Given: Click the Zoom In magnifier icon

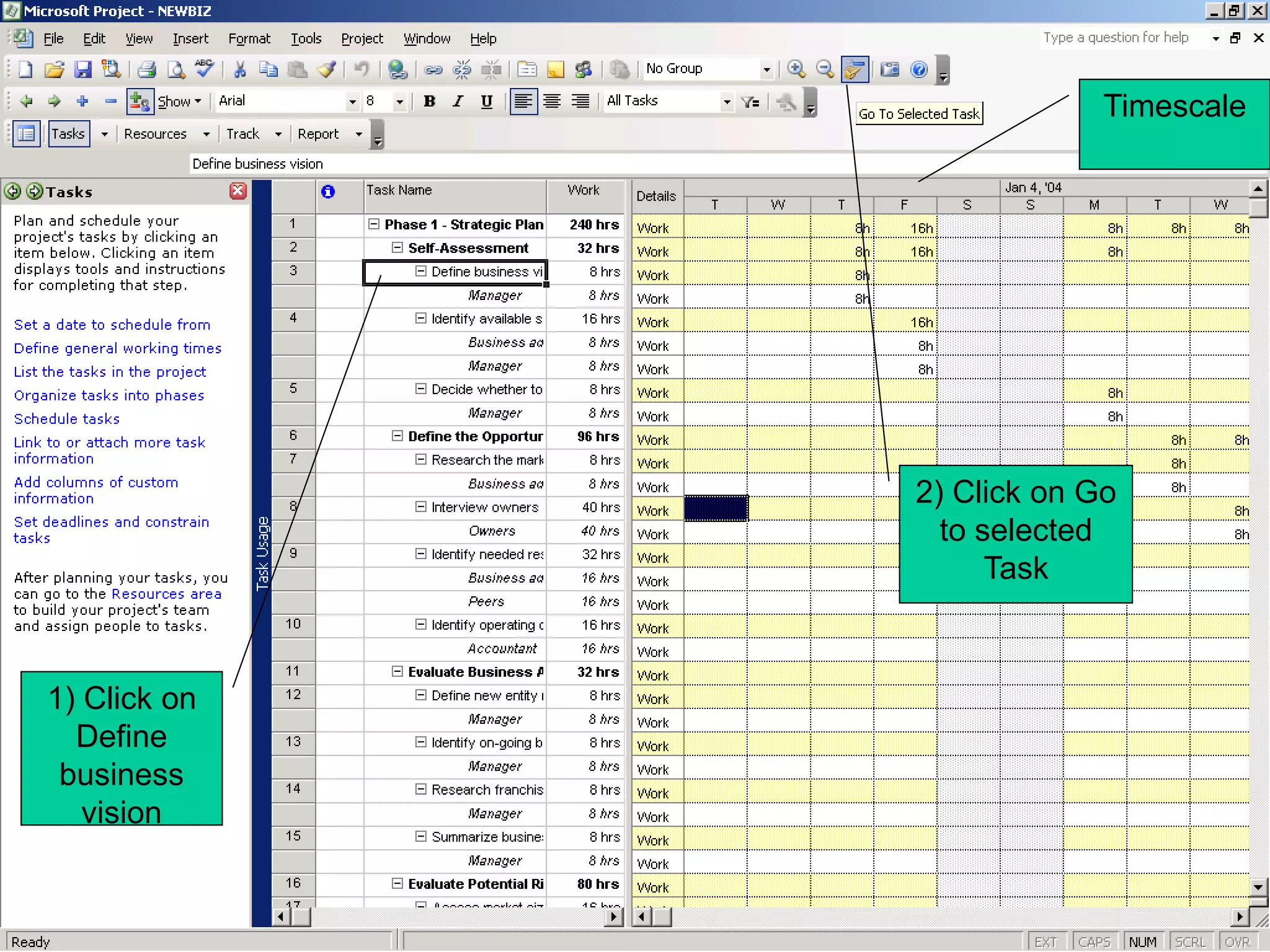Looking at the screenshot, I should [796, 69].
